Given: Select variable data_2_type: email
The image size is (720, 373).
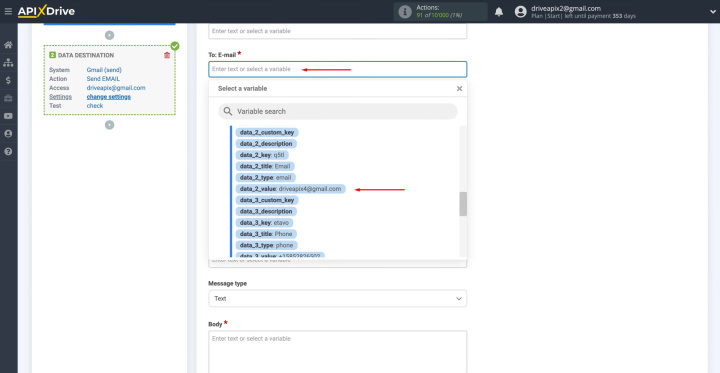Looking at the screenshot, I should tap(265, 177).
